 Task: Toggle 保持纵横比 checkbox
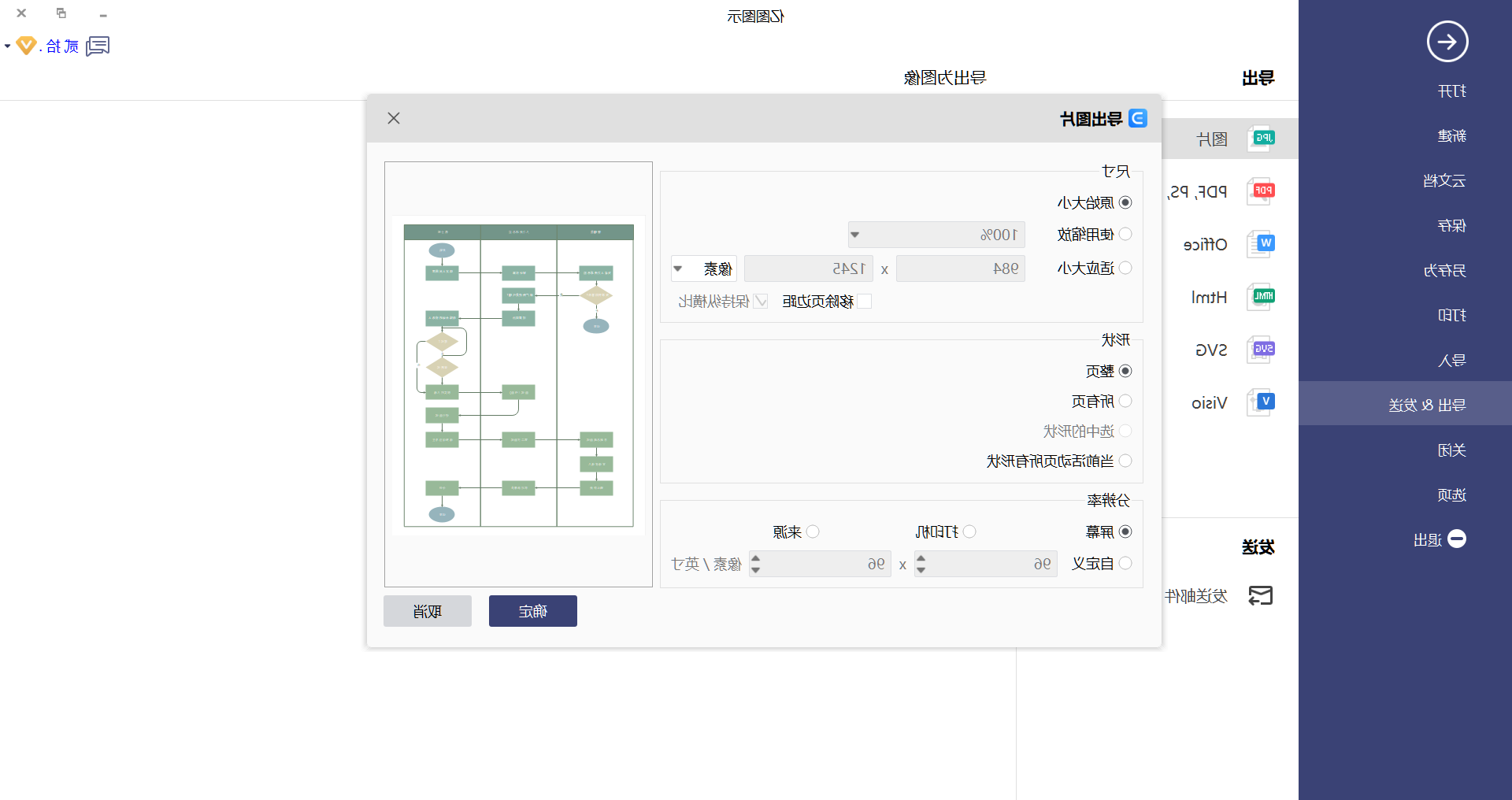(x=761, y=301)
